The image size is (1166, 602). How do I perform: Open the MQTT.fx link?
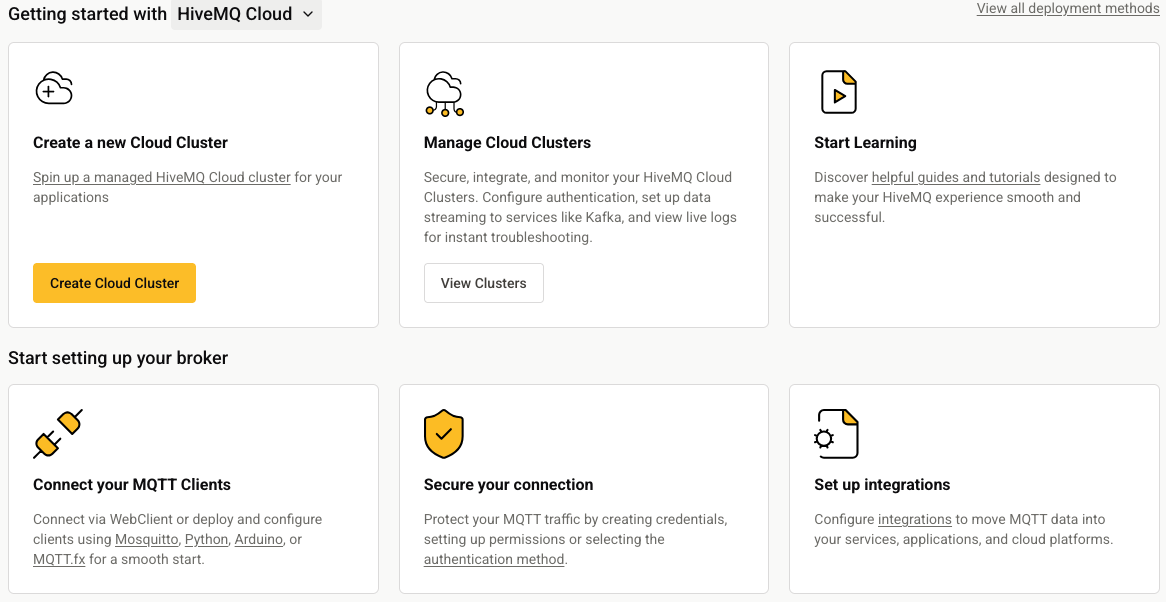[x=58, y=559]
